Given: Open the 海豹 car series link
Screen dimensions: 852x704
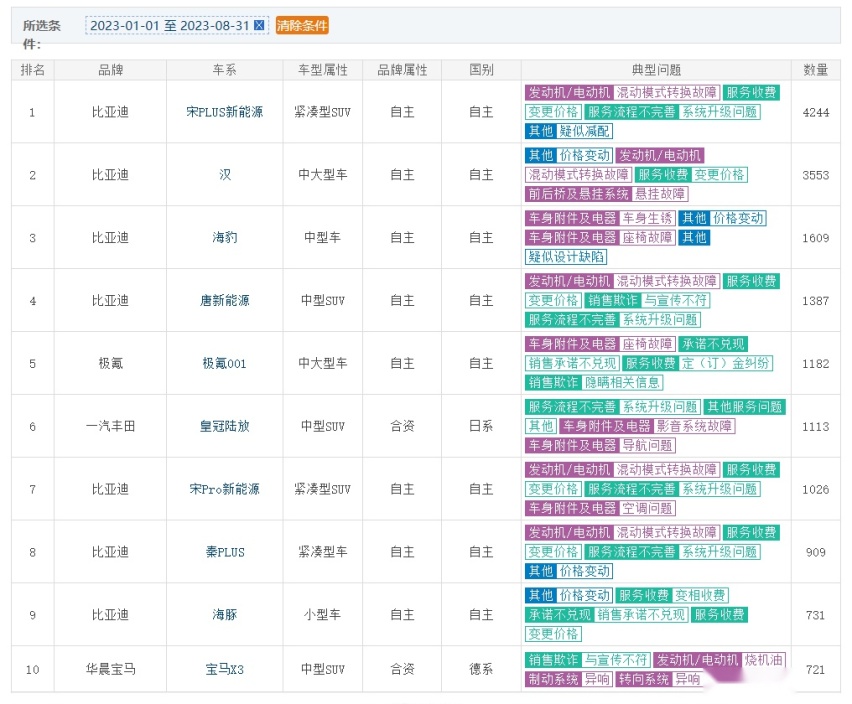Looking at the screenshot, I should [x=224, y=237].
